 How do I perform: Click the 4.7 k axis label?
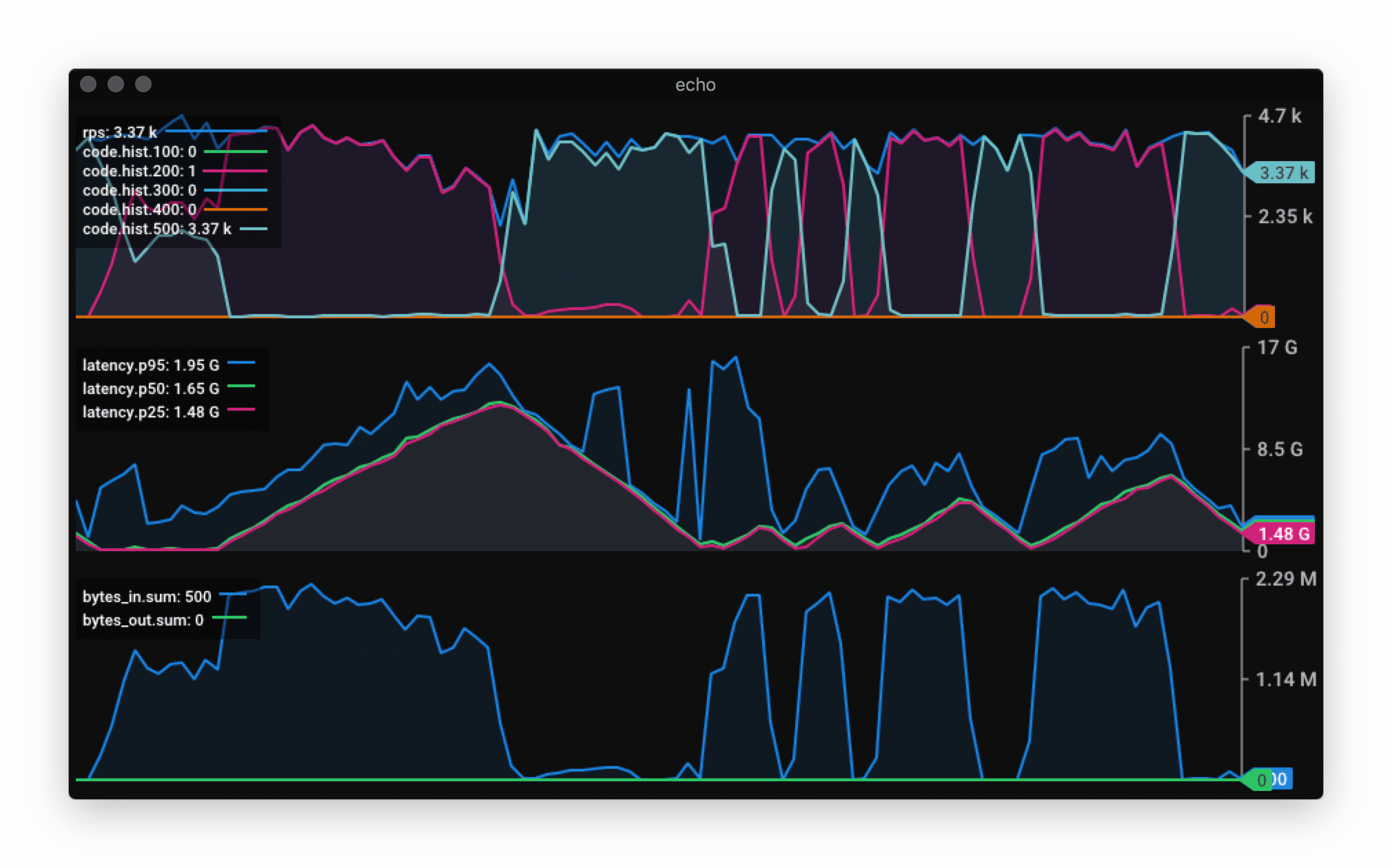coord(1279,116)
